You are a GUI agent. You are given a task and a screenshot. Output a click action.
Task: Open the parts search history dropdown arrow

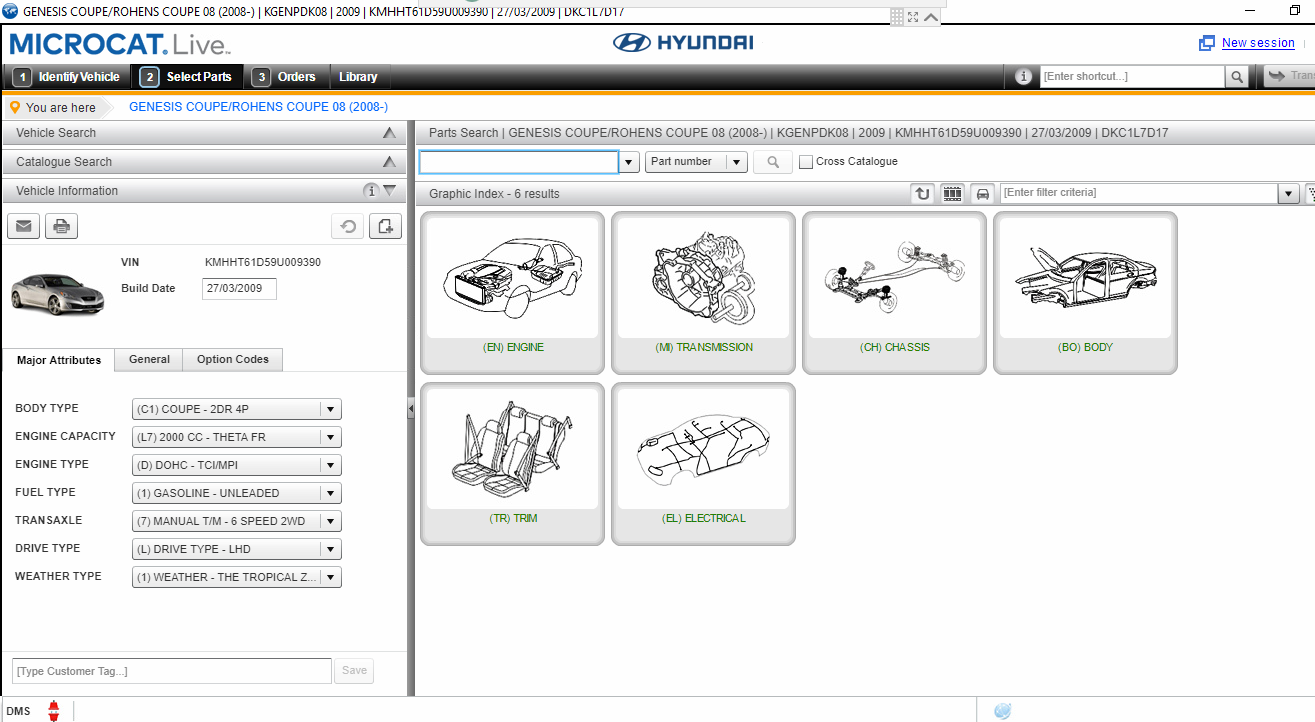(x=630, y=162)
